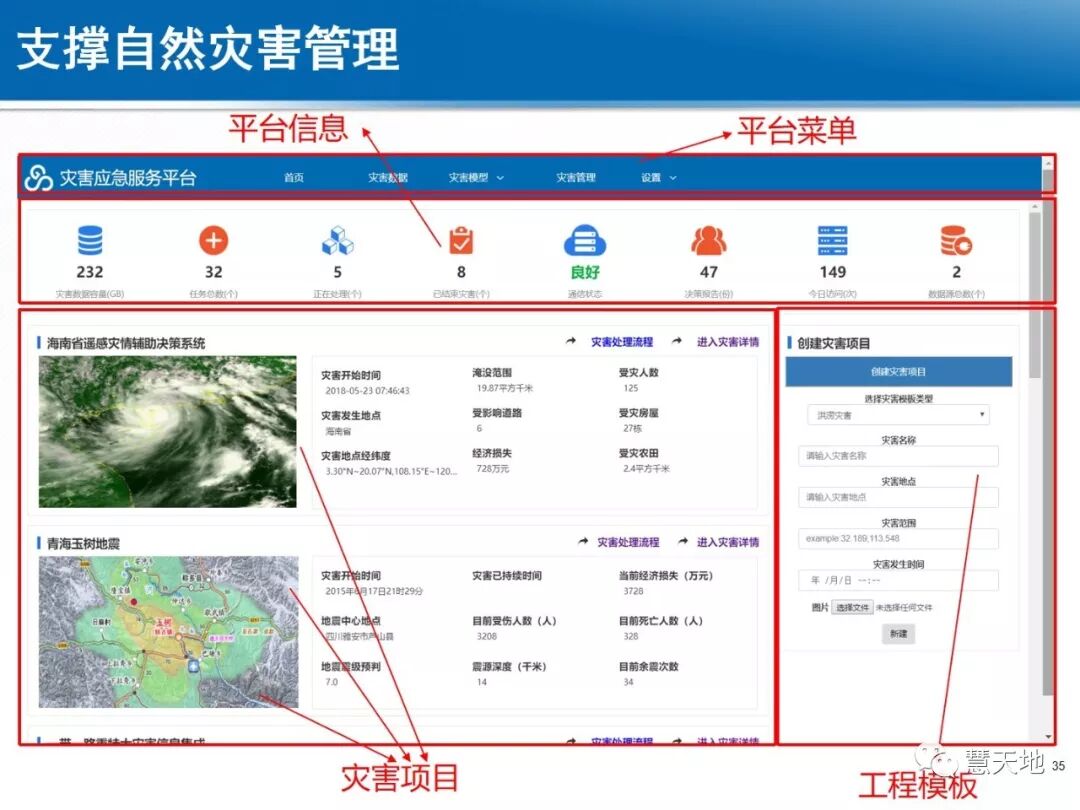Open 进入灾害详情 link for 青海玉树地震
This screenshot has height=810, width=1080.
[x=728, y=542]
